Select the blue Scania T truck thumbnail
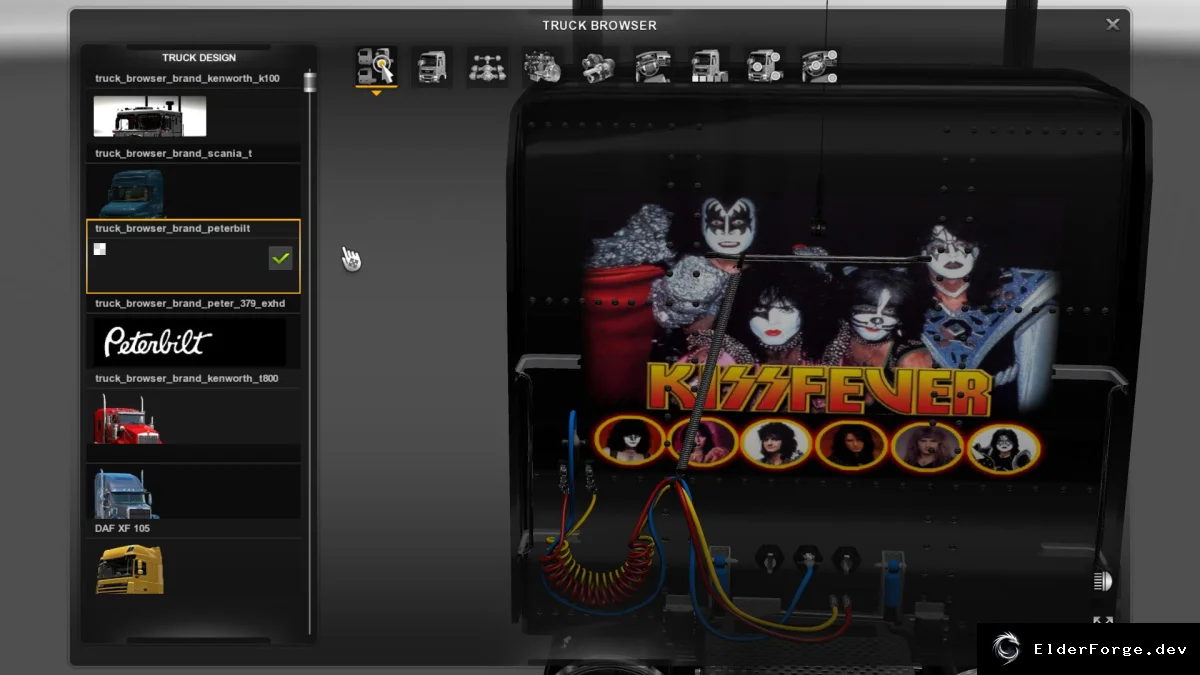 132,192
